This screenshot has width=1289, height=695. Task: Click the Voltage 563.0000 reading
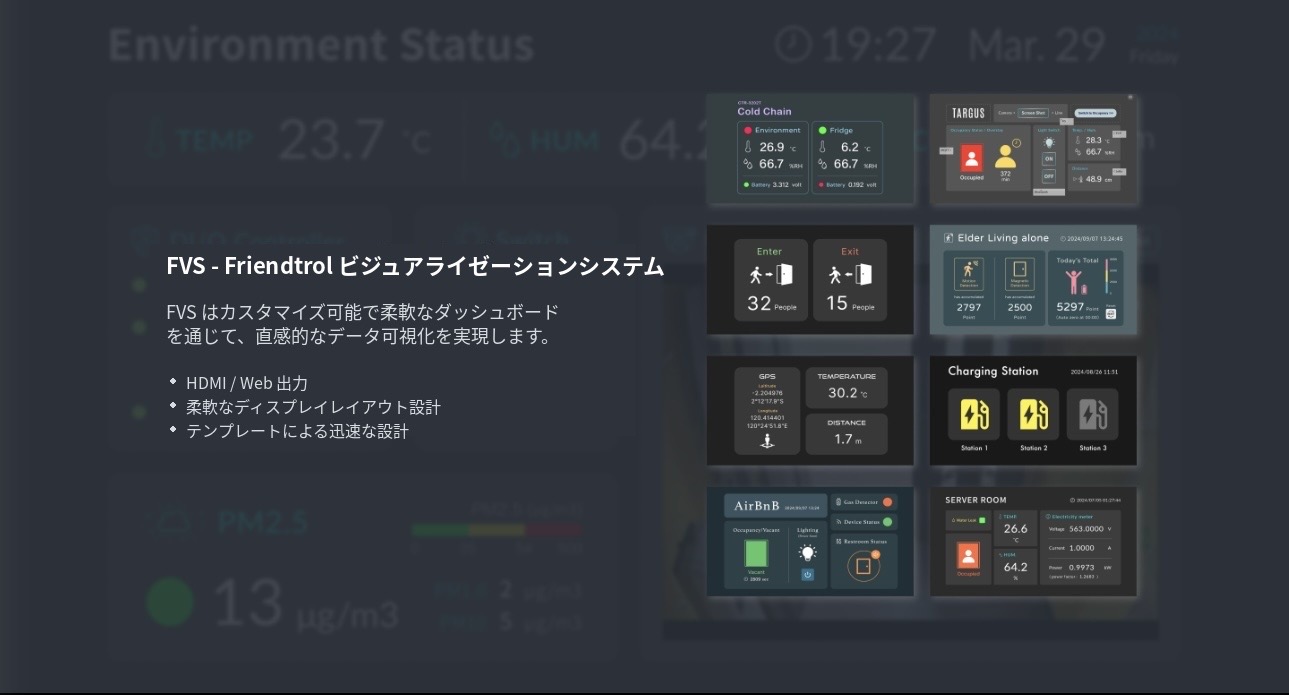tap(1080, 529)
